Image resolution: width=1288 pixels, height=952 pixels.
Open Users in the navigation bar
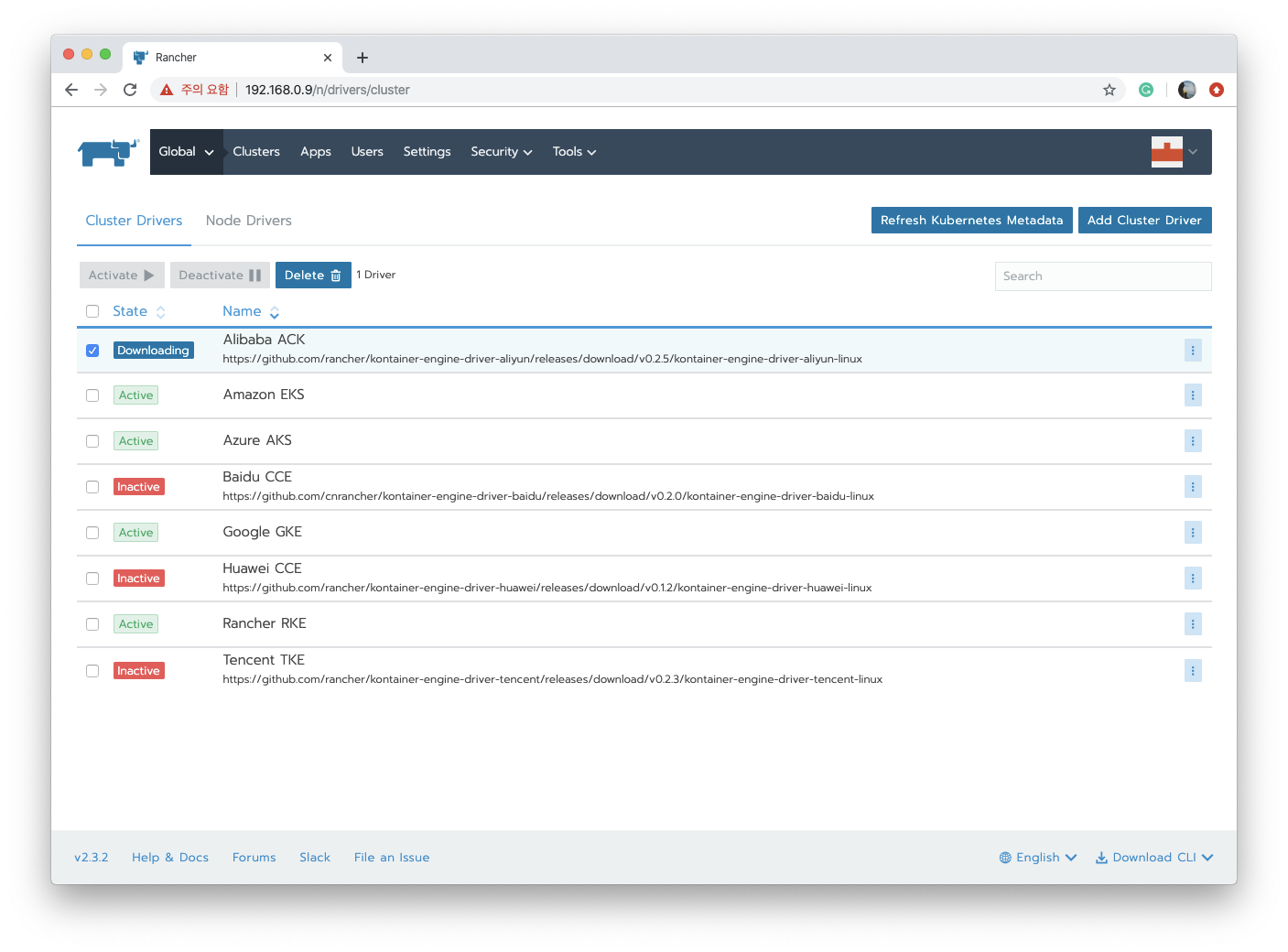(367, 152)
